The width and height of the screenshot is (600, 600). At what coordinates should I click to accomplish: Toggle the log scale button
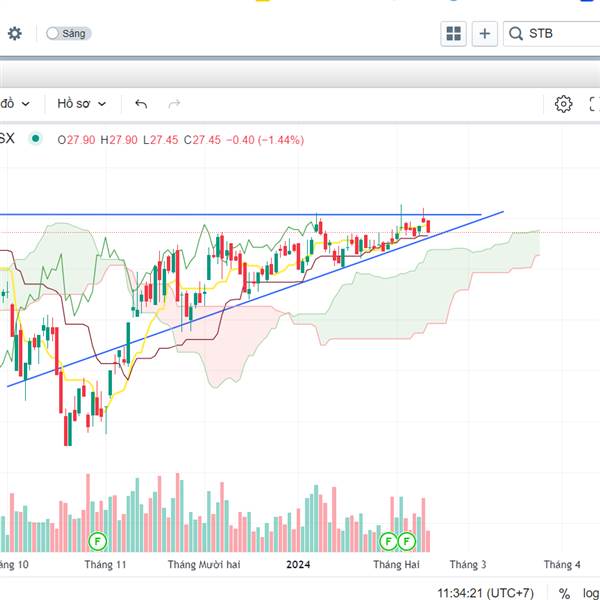pyautogui.click(x=591, y=593)
